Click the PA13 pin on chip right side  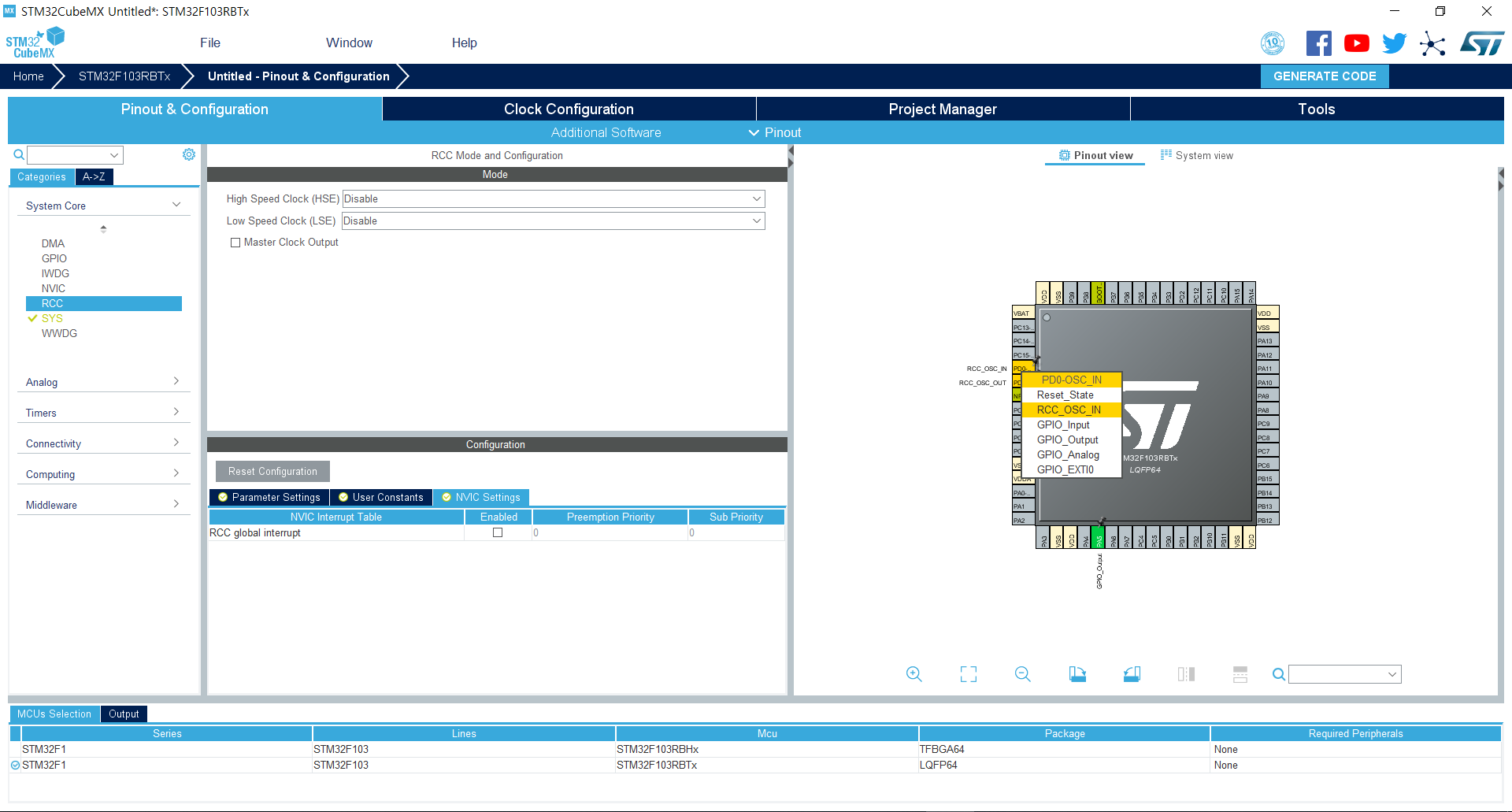click(x=1267, y=340)
